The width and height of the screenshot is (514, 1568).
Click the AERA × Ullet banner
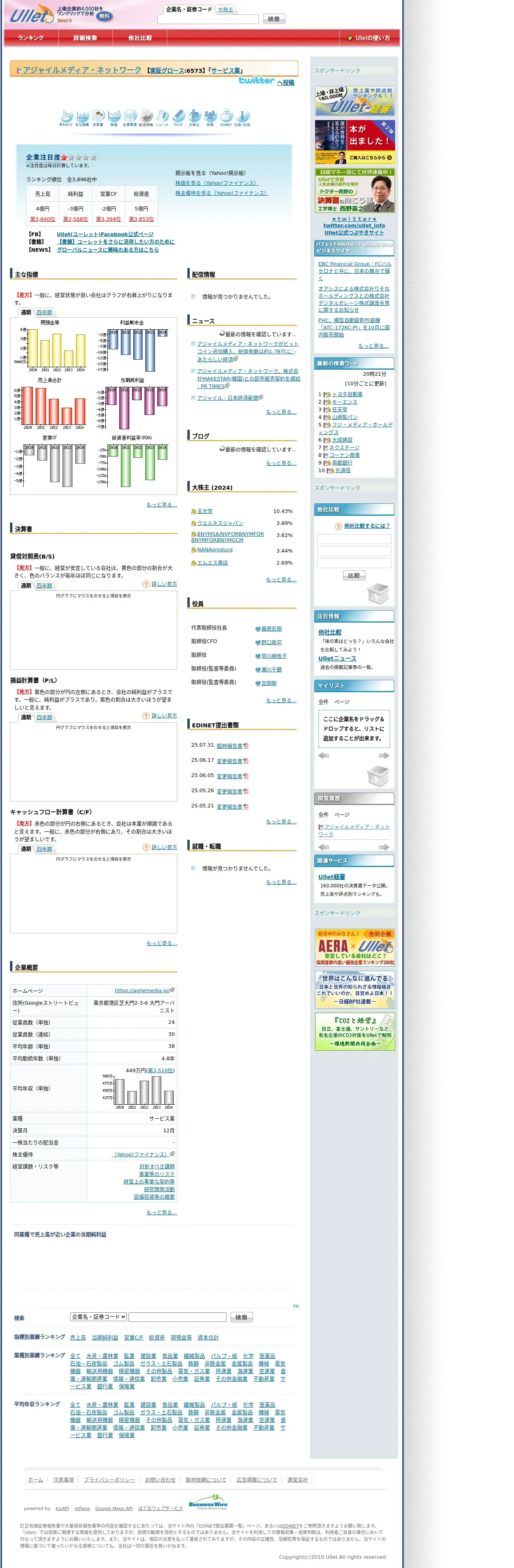[354, 947]
